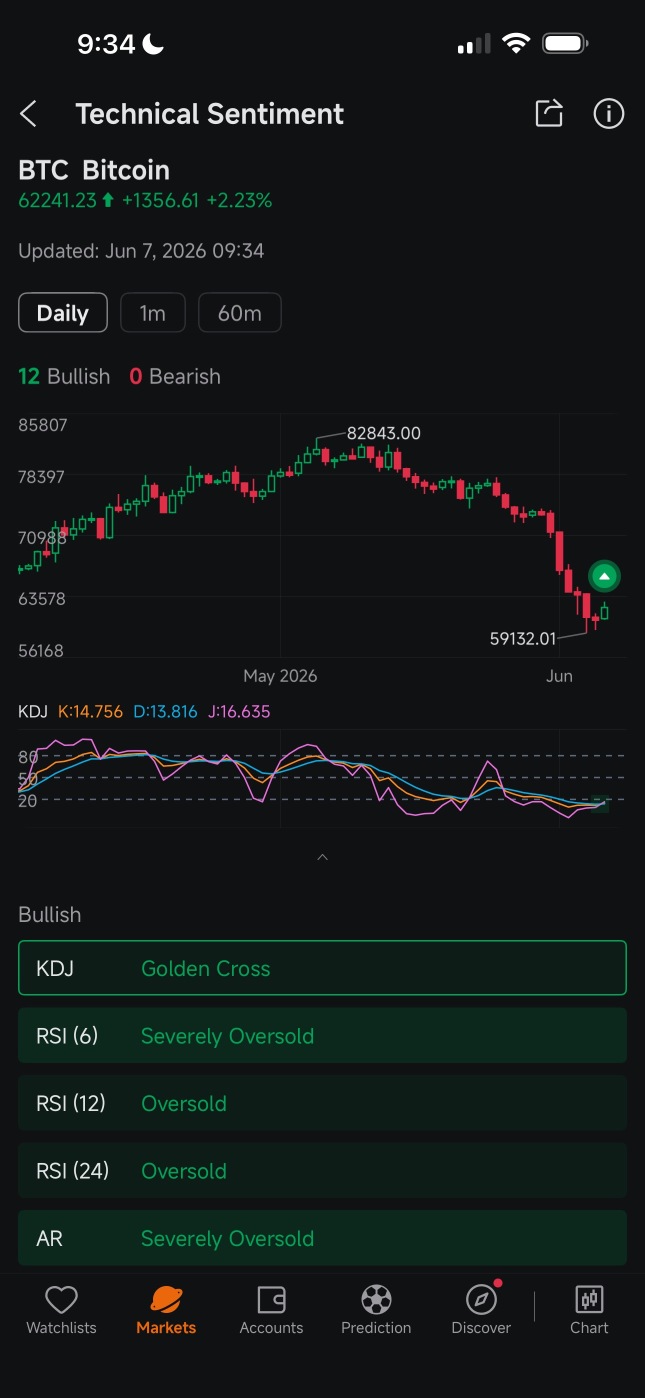This screenshot has width=645, height=1398.
Task: Select RSI (12) Oversold signal row
Action: [322, 1103]
